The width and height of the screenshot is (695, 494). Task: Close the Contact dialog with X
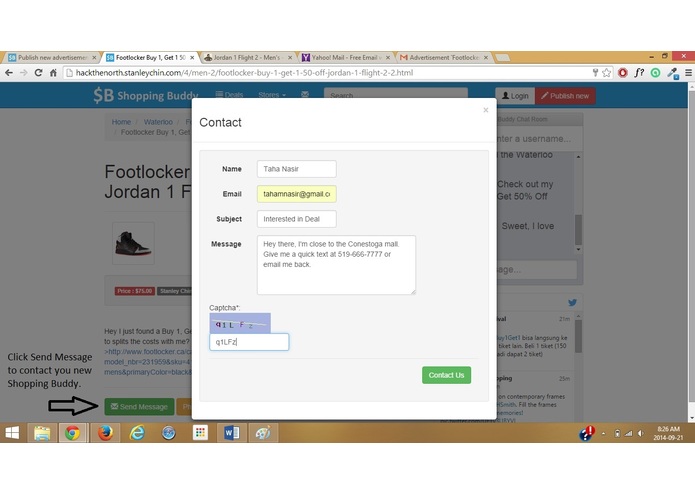pos(486,110)
